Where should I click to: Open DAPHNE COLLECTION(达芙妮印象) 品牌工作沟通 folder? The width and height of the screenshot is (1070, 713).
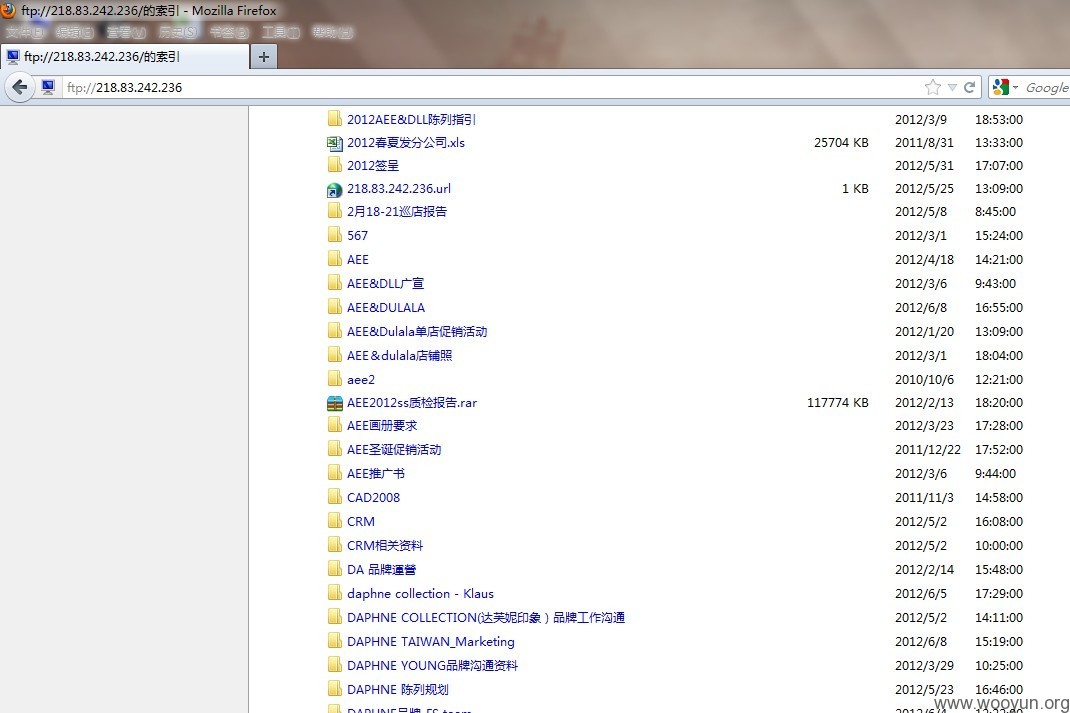point(486,617)
